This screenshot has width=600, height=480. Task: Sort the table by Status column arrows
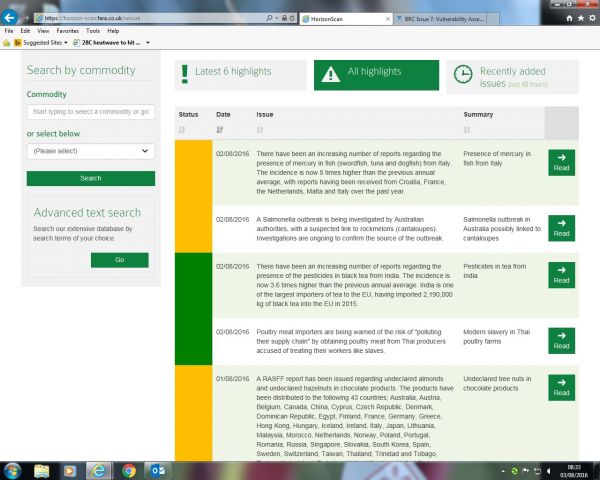tap(182, 130)
